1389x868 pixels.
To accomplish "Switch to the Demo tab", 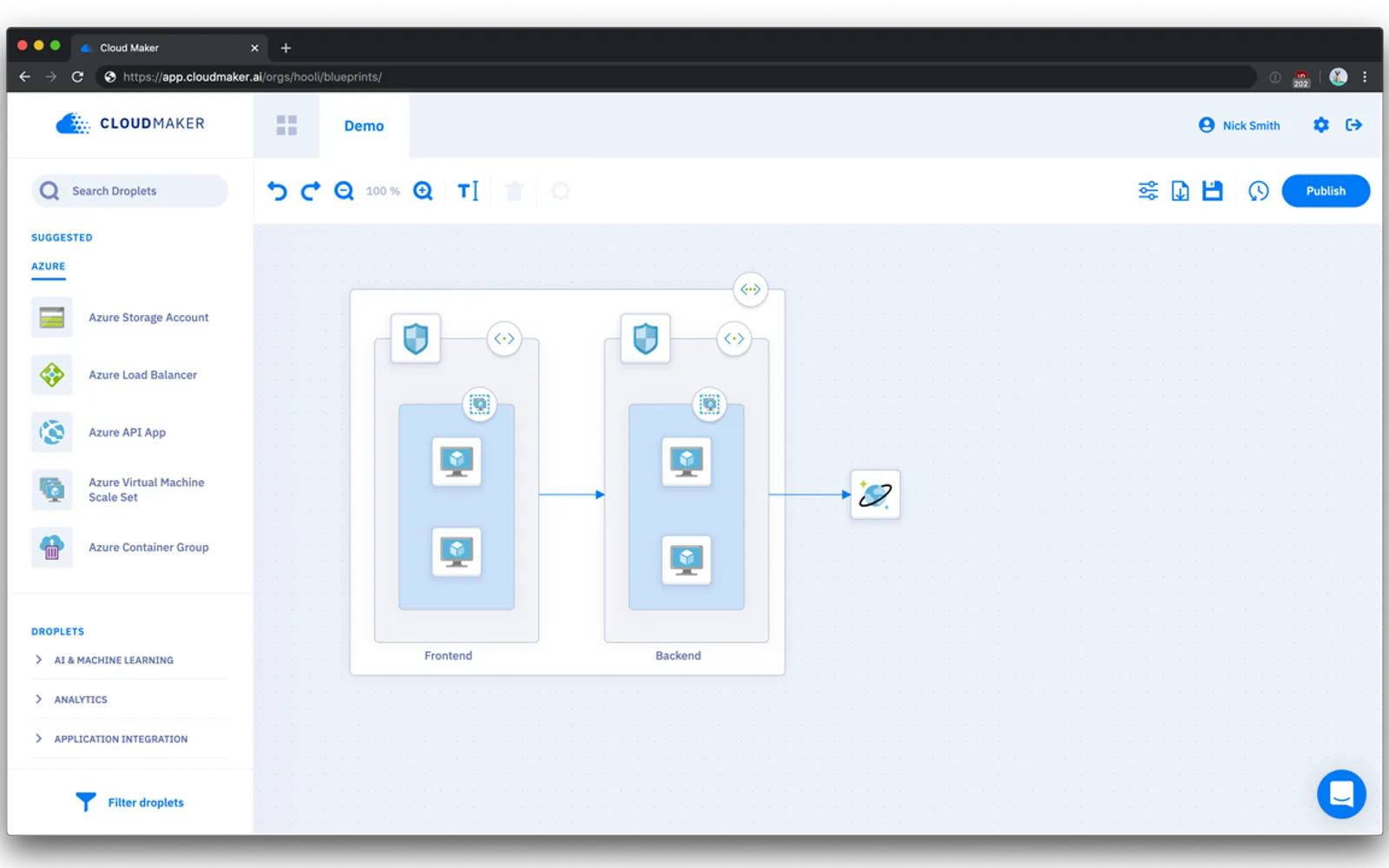I will point(364,126).
